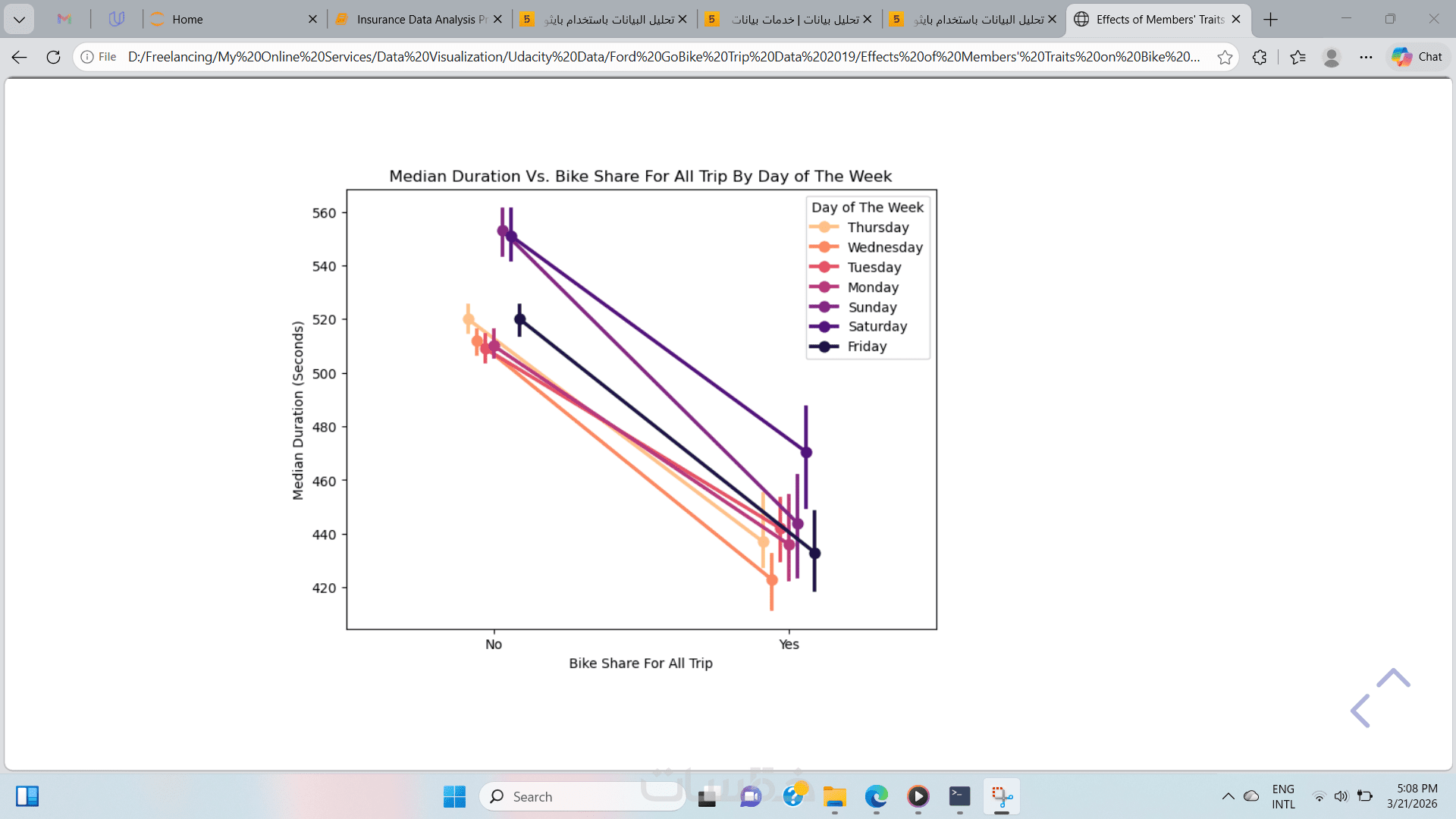The width and height of the screenshot is (1456, 819).
Task: Open a new browser tab
Action: 1271,20
